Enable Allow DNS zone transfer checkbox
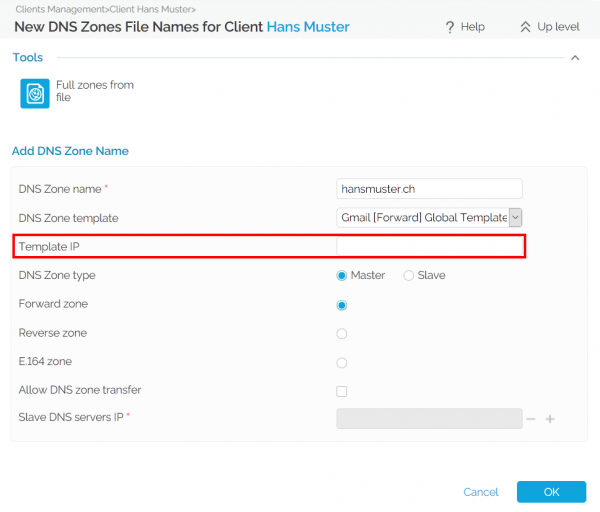 pos(342,391)
